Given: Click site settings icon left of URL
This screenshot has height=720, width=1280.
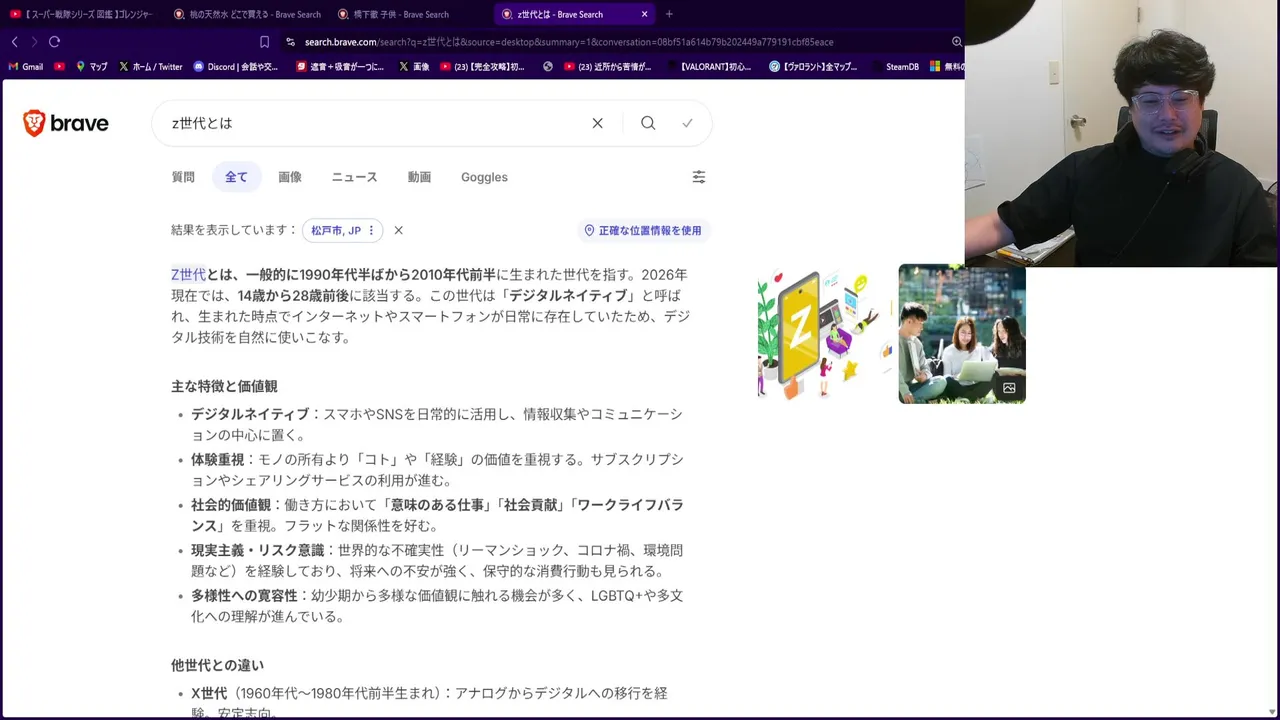Looking at the screenshot, I should tap(290, 42).
